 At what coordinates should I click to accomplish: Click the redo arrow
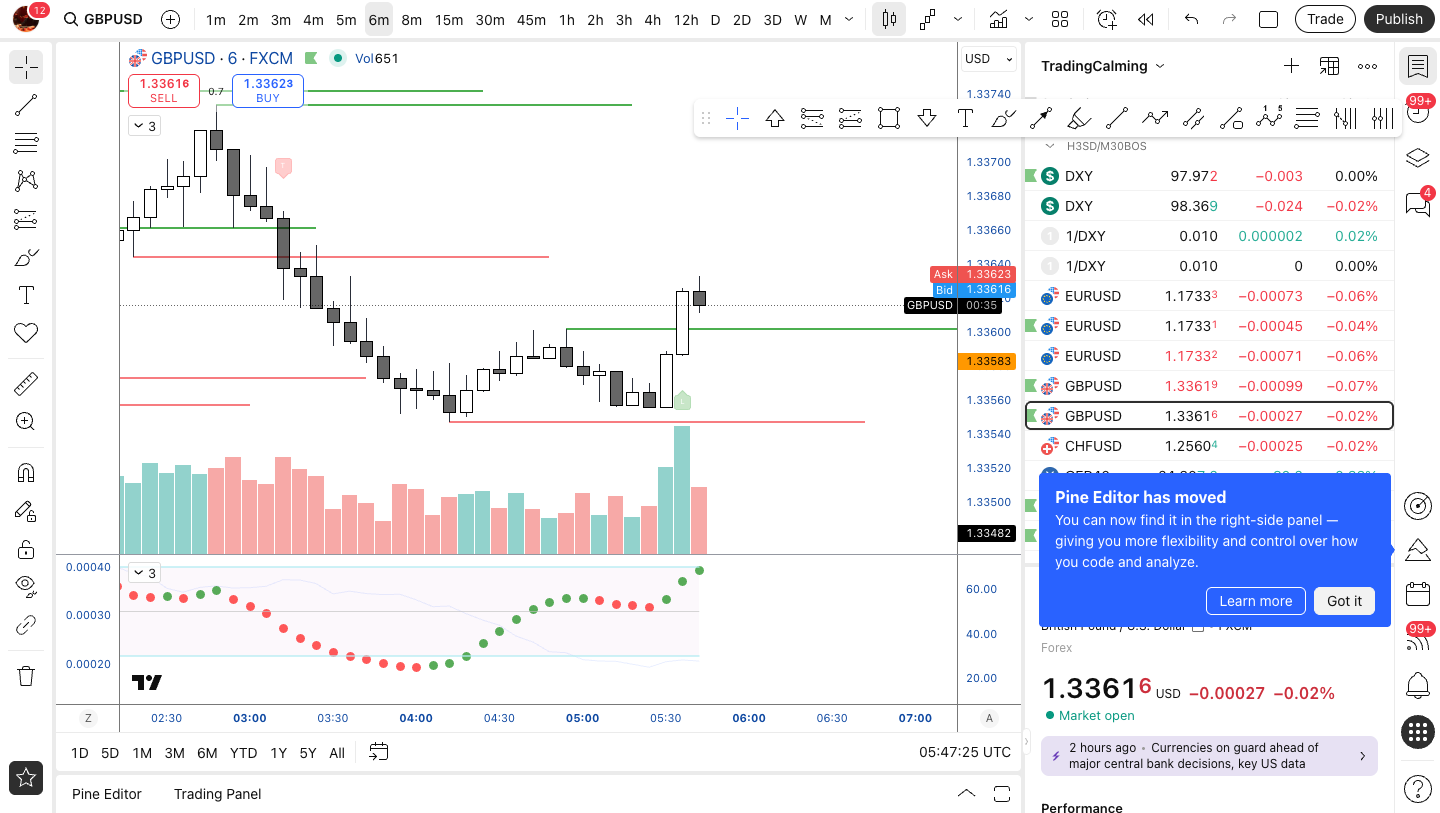(x=1229, y=19)
